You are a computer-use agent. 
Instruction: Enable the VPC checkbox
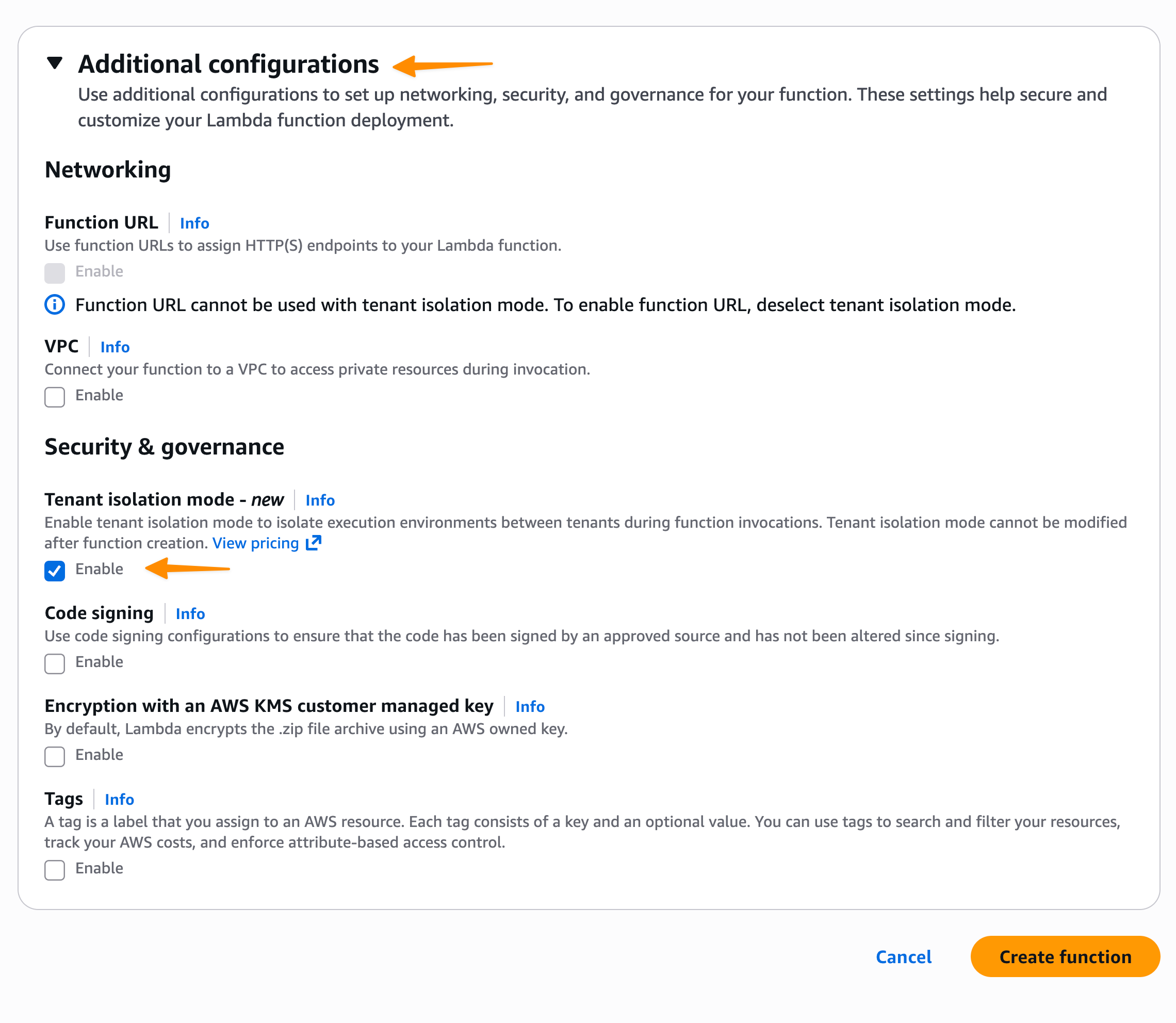(55, 397)
